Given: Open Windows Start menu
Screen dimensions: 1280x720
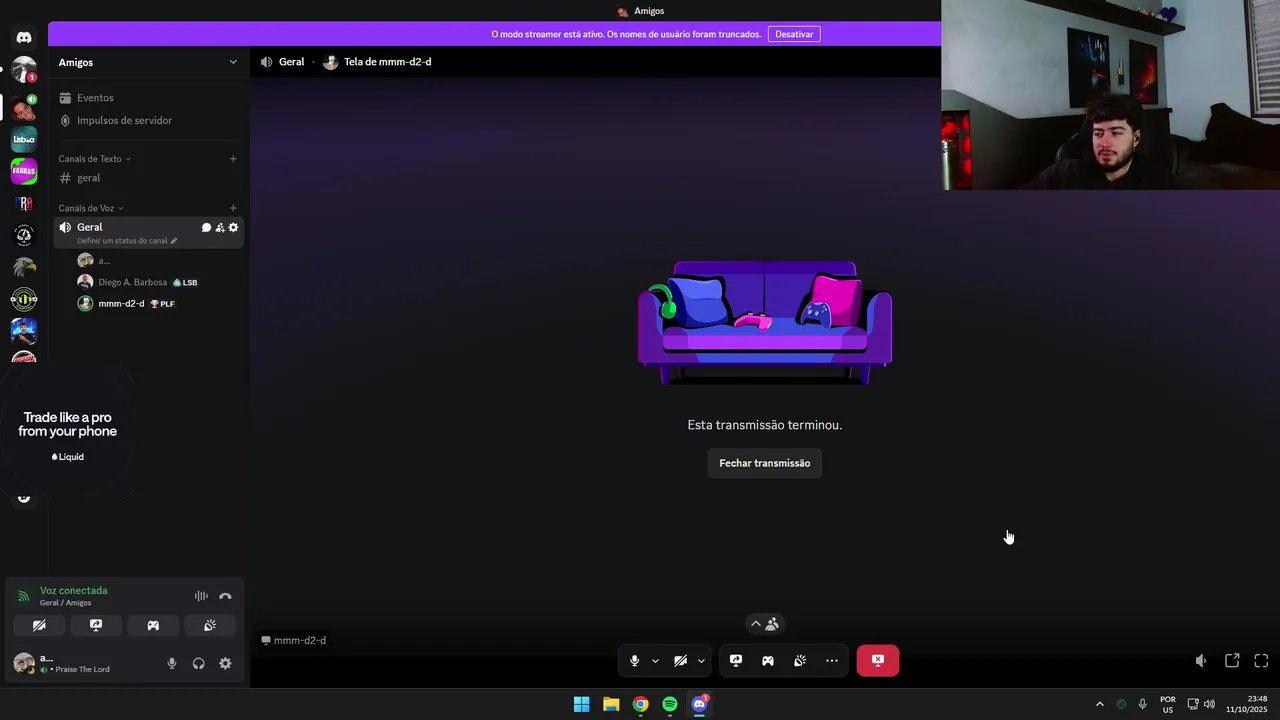Looking at the screenshot, I should tap(581, 704).
